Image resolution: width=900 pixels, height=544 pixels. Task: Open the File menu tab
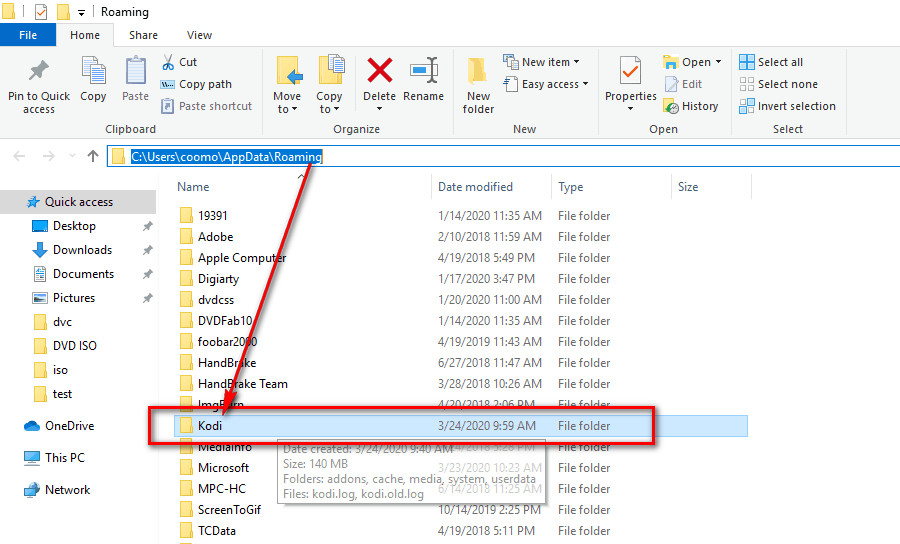click(x=28, y=35)
